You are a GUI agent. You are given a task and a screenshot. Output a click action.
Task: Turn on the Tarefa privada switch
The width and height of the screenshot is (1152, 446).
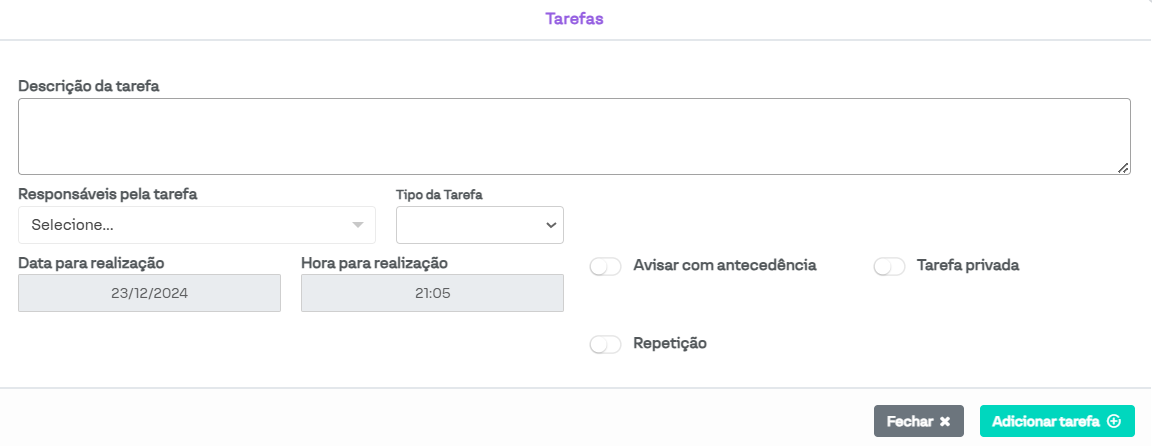coord(889,266)
